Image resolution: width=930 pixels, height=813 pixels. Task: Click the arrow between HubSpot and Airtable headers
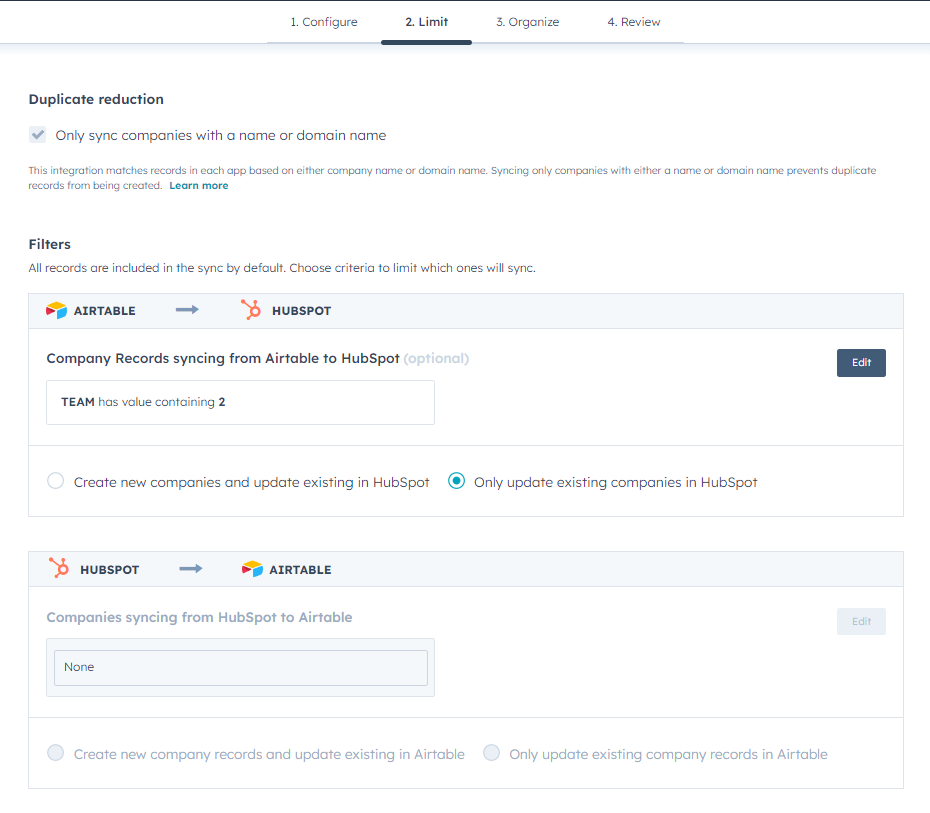189,568
